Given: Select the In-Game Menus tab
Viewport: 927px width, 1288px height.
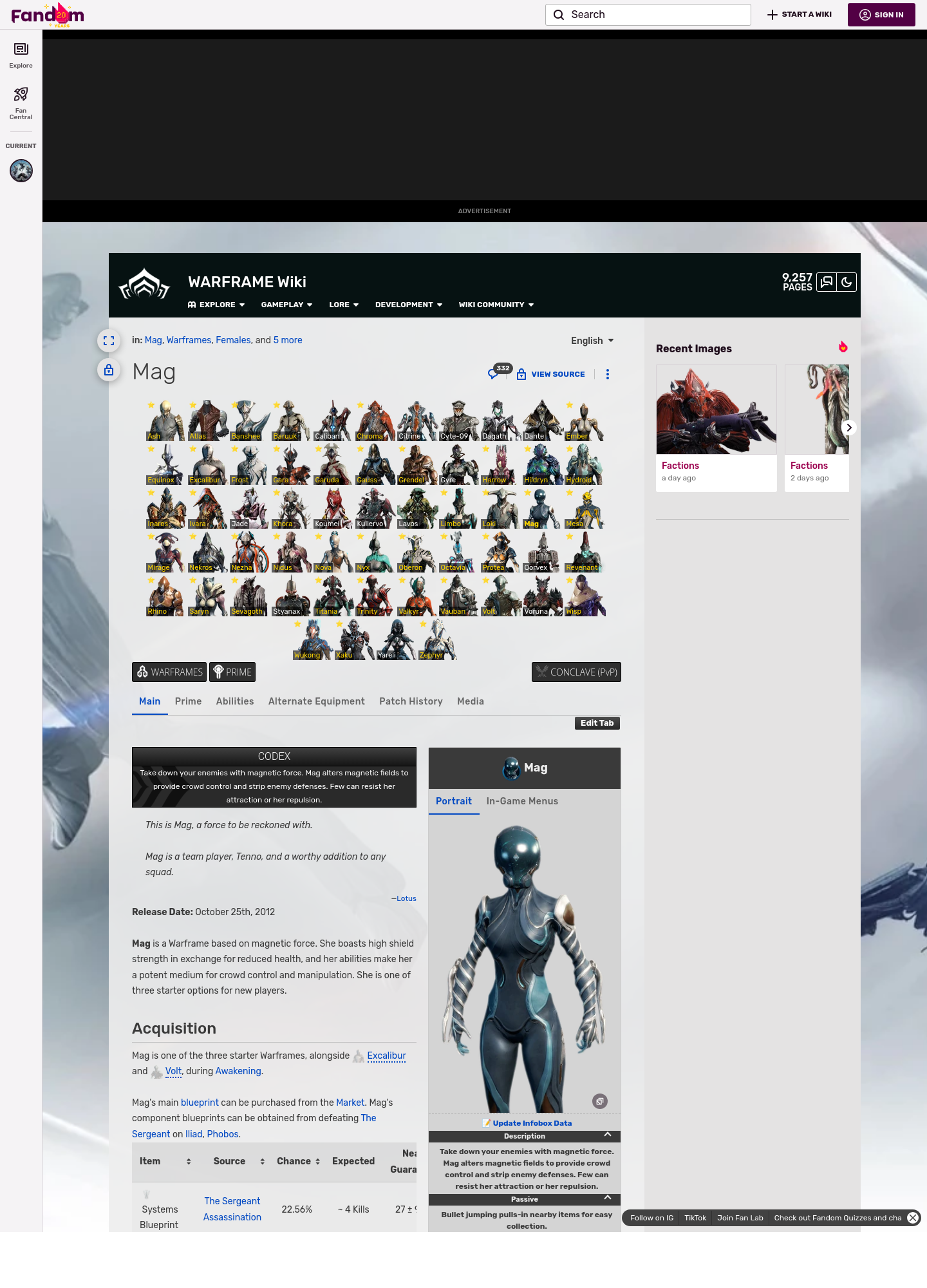Looking at the screenshot, I should [522, 801].
